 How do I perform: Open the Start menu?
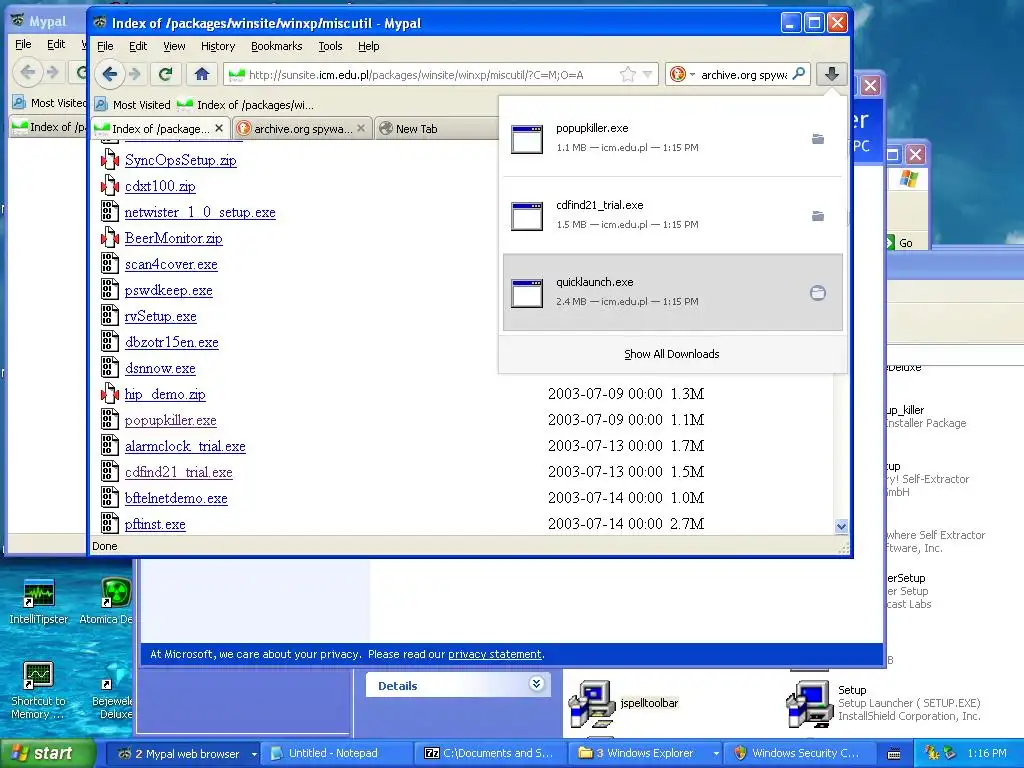point(48,753)
